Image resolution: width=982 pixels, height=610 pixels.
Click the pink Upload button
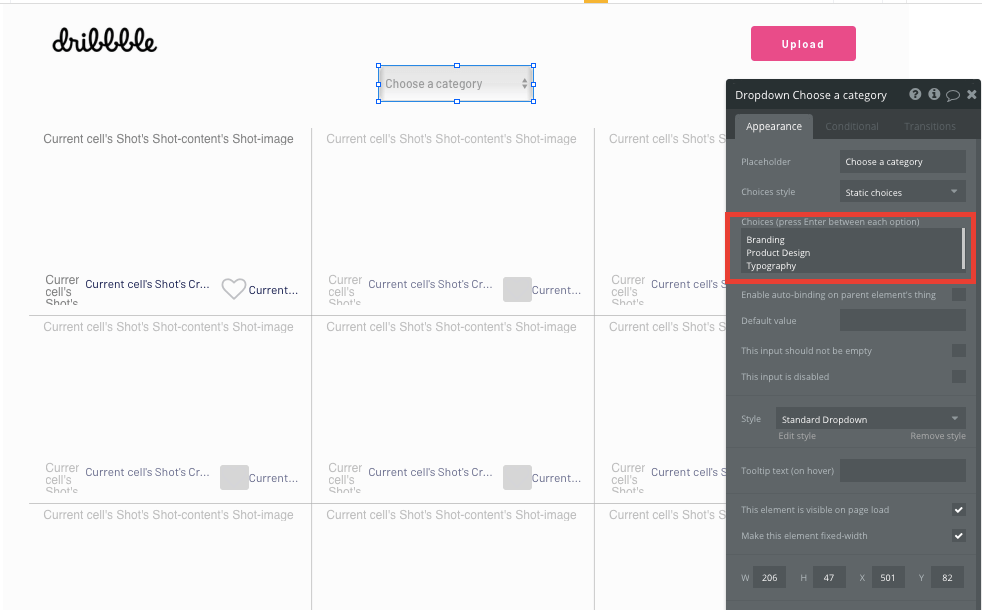coord(803,43)
